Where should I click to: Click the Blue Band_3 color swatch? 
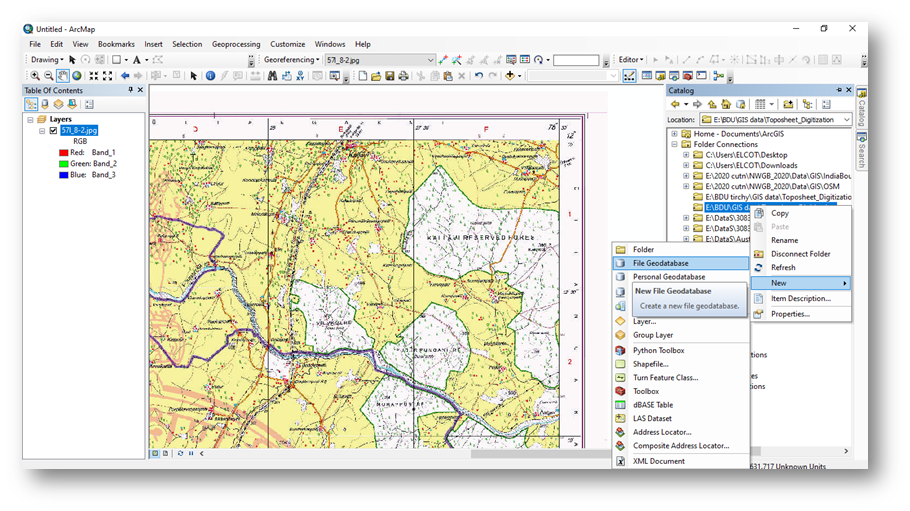pyautogui.click(x=63, y=175)
